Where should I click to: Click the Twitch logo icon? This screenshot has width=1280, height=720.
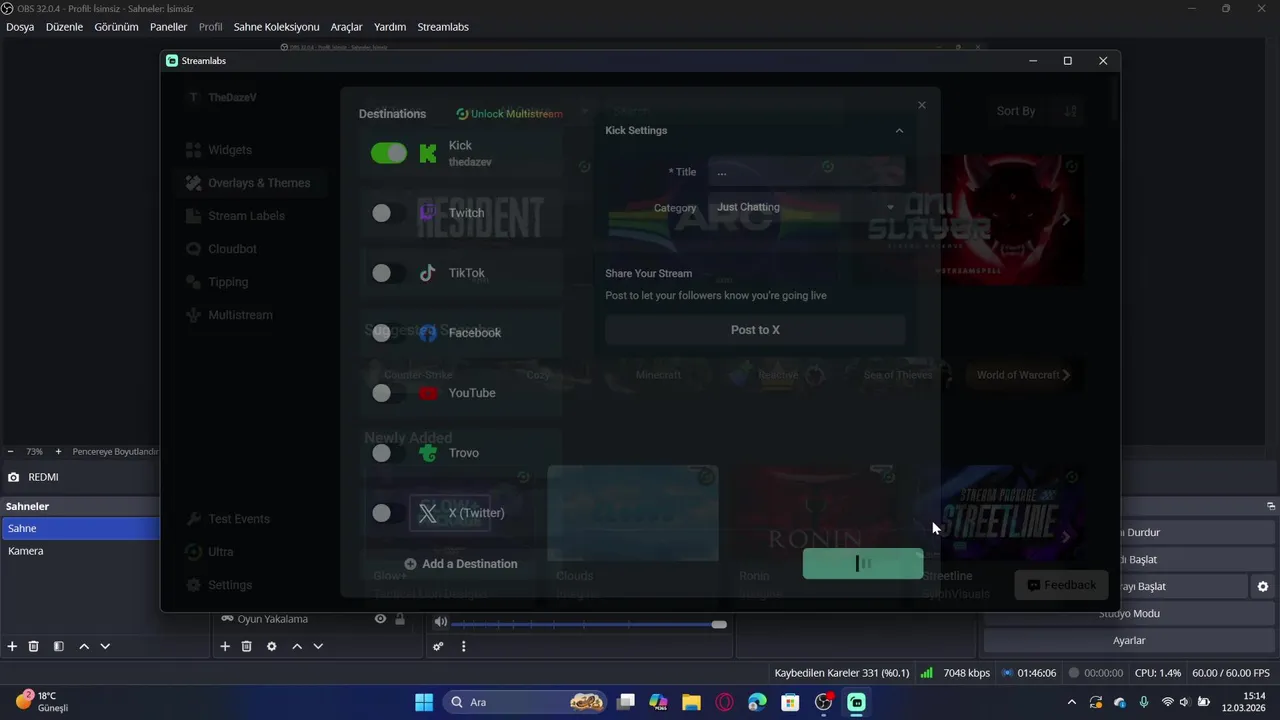(x=428, y=213)
